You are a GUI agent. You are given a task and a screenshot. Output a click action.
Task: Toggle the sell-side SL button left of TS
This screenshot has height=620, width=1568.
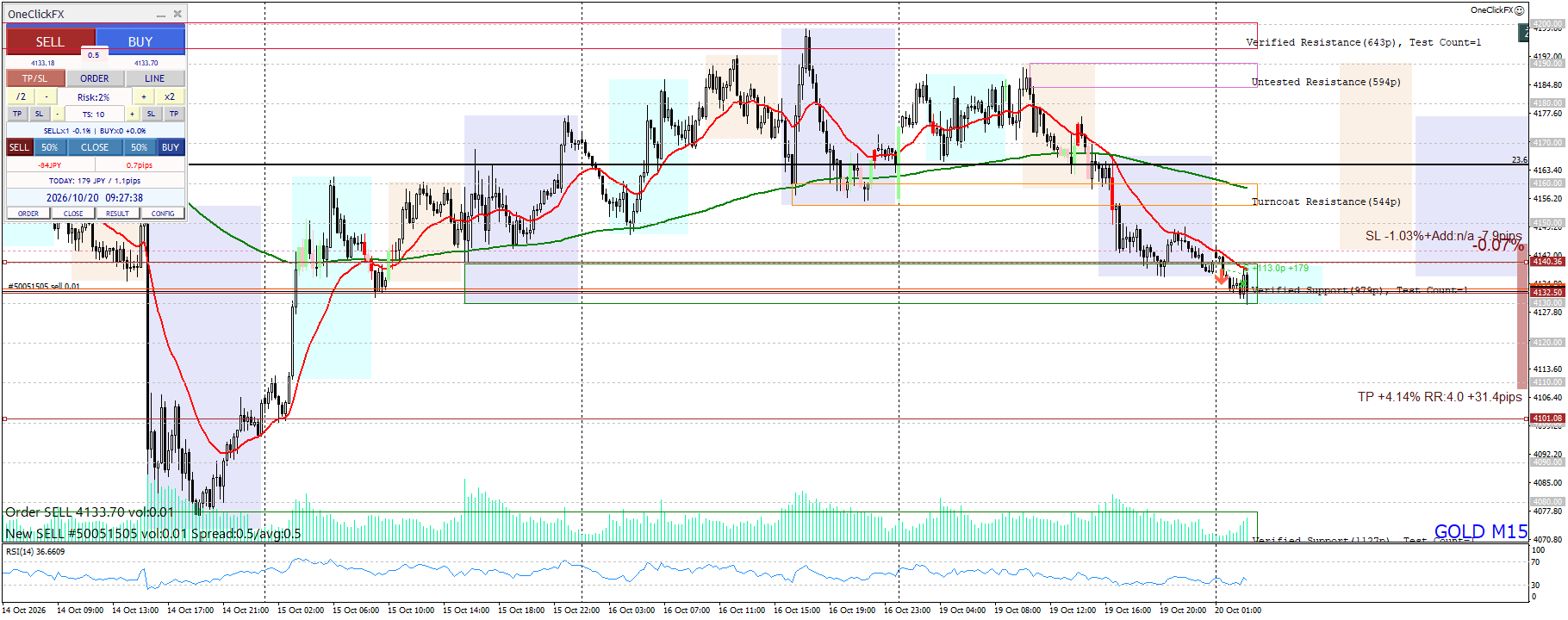click(x=39, y=114)
